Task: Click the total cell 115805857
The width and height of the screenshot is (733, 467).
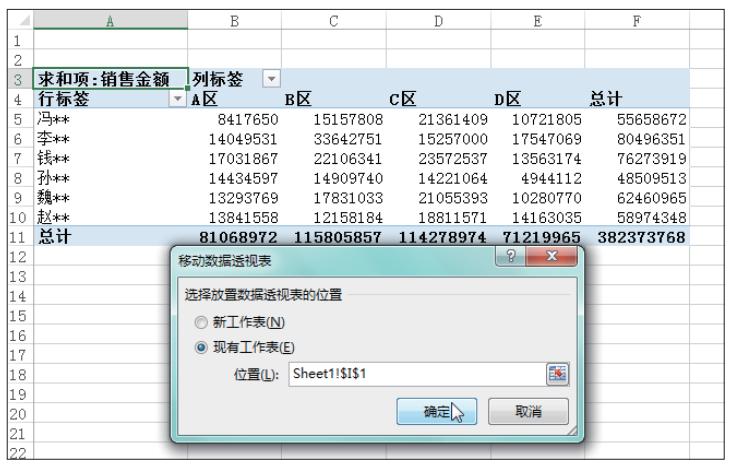Action: click(x=334, y=237)
